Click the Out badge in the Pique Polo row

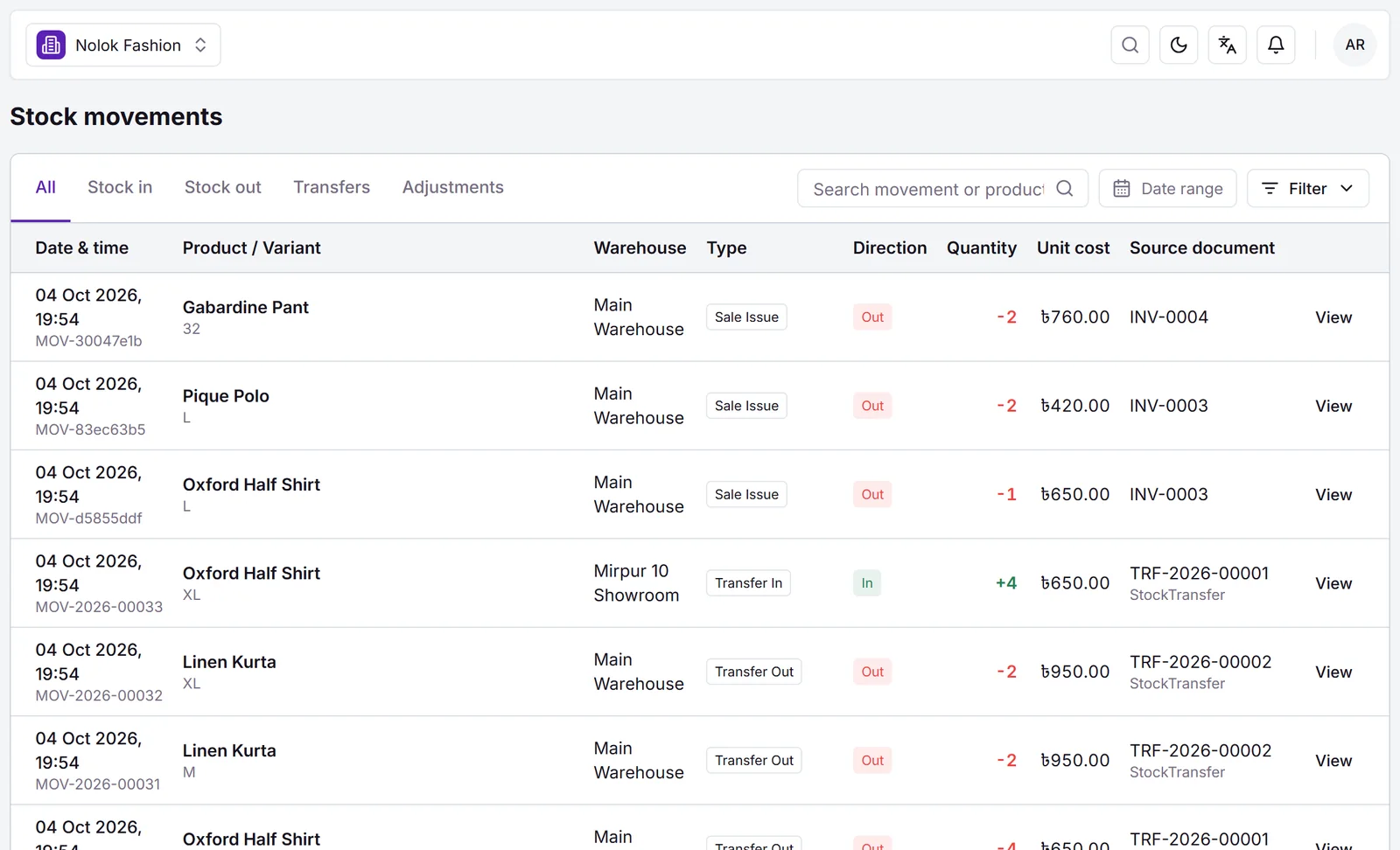pyautogui.click(x=872, y=406)
